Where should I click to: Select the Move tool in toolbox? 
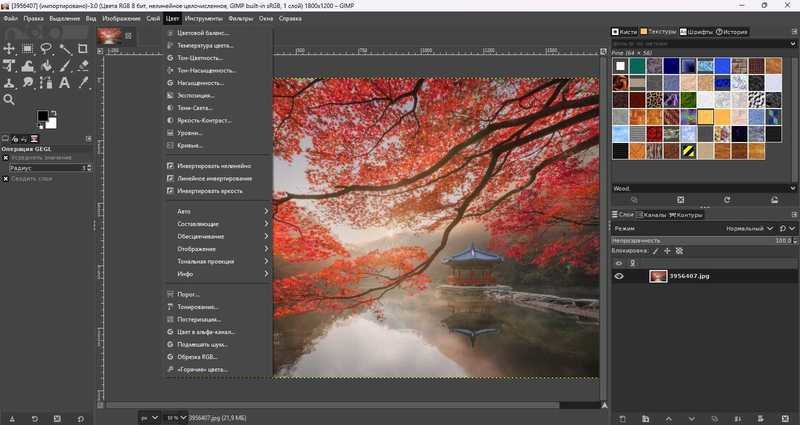click(x=9, y=47)
